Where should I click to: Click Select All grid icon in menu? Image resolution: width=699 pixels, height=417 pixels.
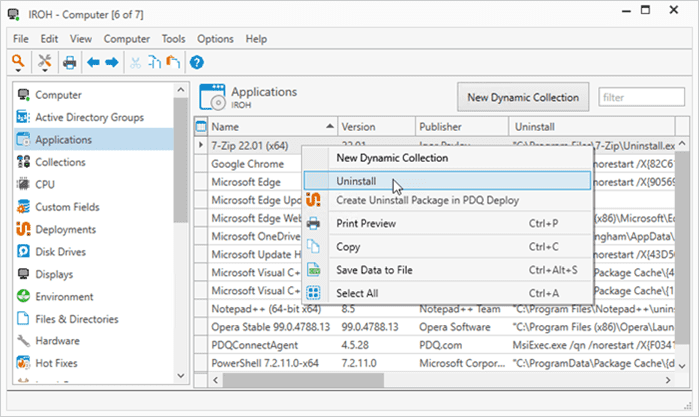click(314, 293)
